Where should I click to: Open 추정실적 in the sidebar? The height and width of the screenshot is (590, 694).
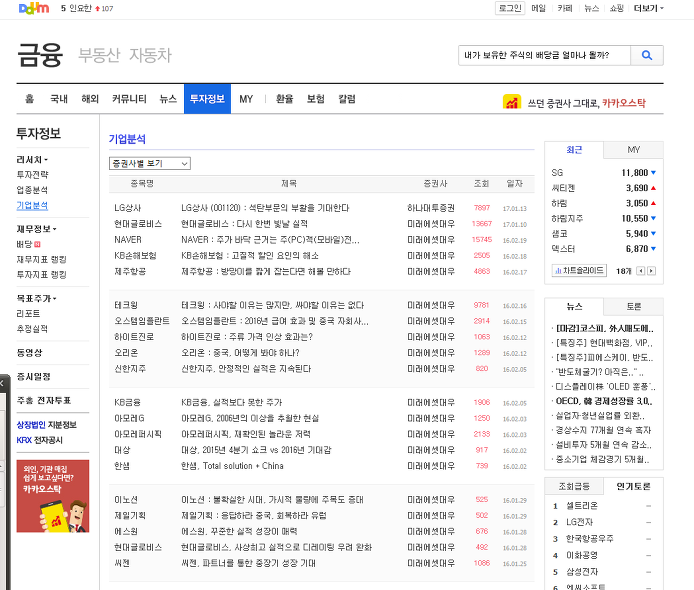coord(32,329)
